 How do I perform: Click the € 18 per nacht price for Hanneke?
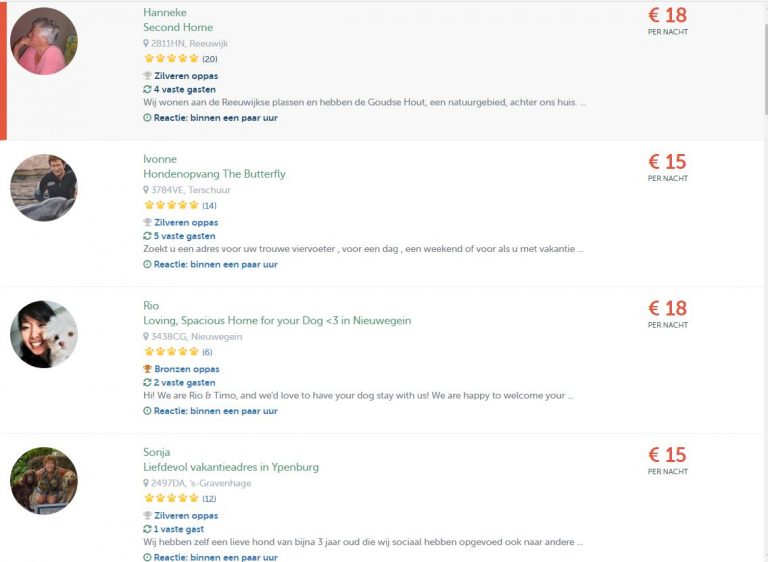coord(667,16)
